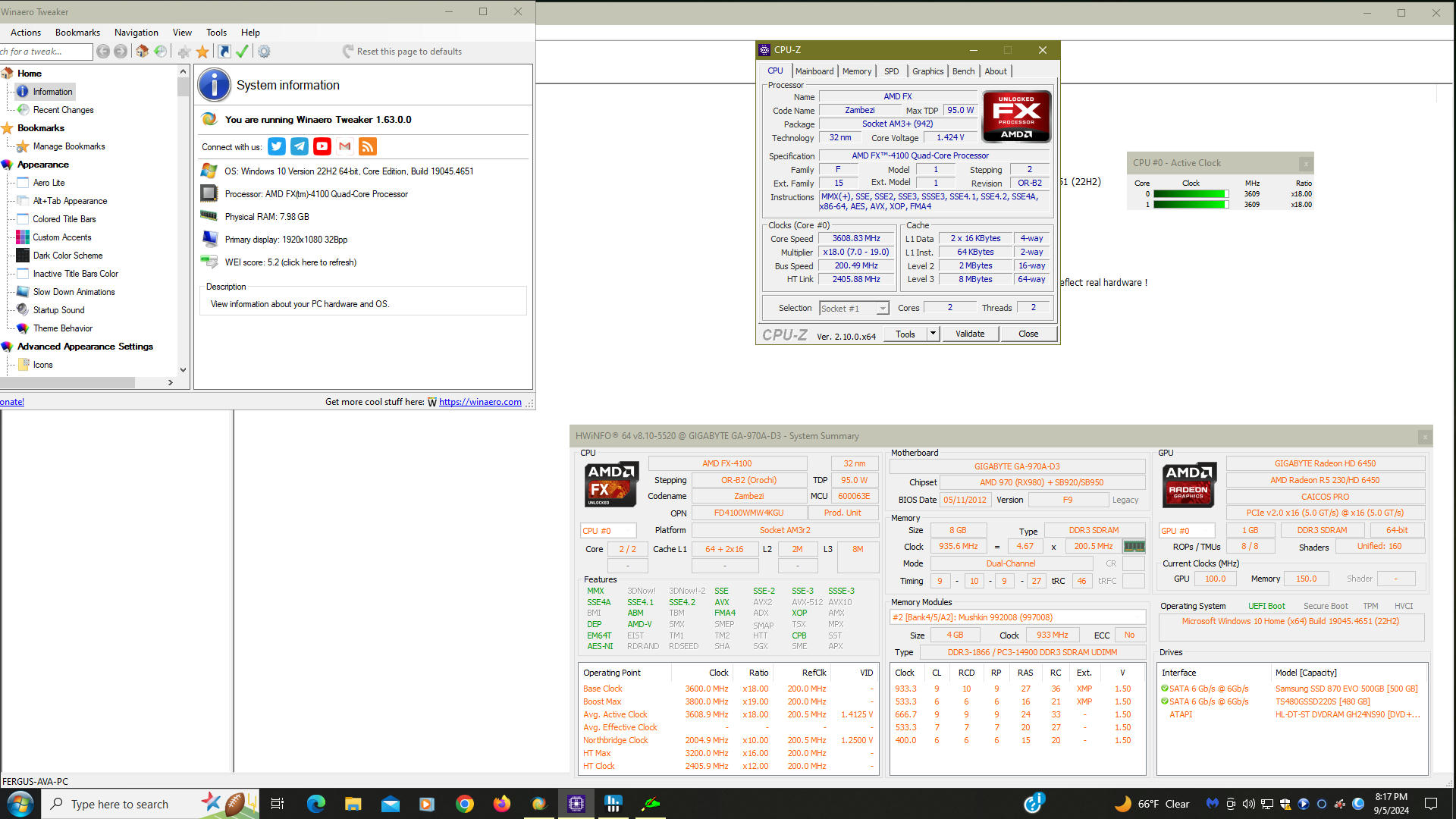Open the View menu
1456x819 pixels.
point(182,33)
